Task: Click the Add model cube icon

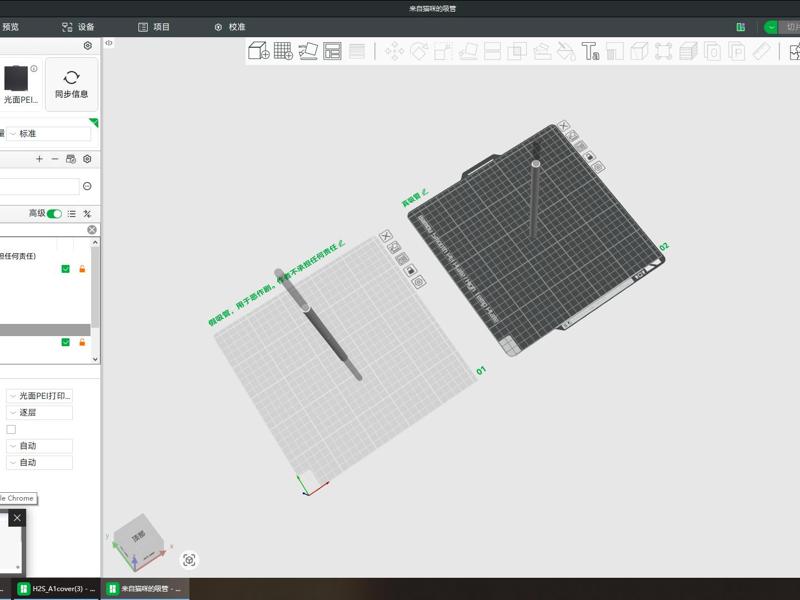Action: click(x=258, y=51)
